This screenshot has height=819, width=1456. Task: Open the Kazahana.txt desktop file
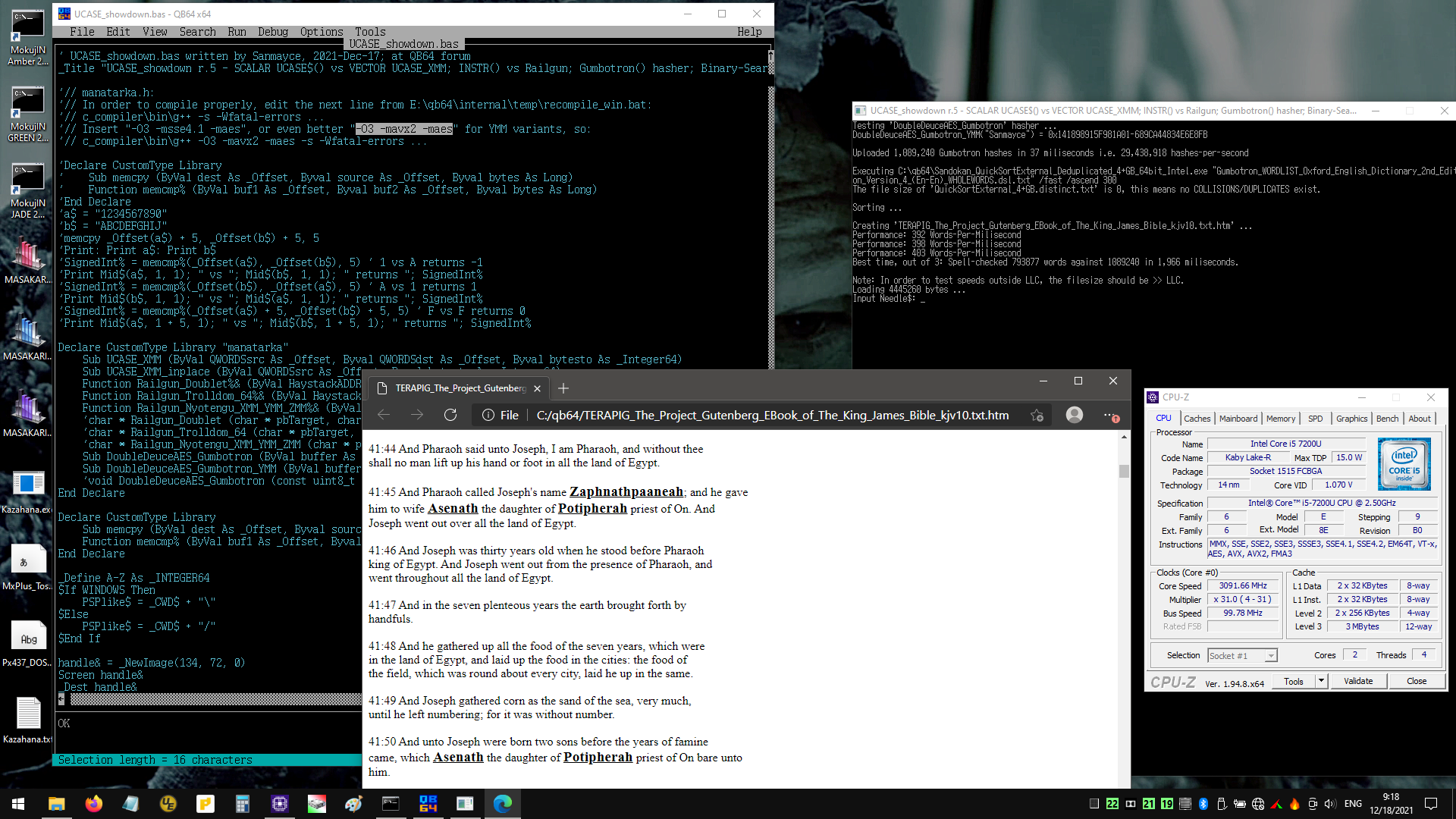coord(27,720)
